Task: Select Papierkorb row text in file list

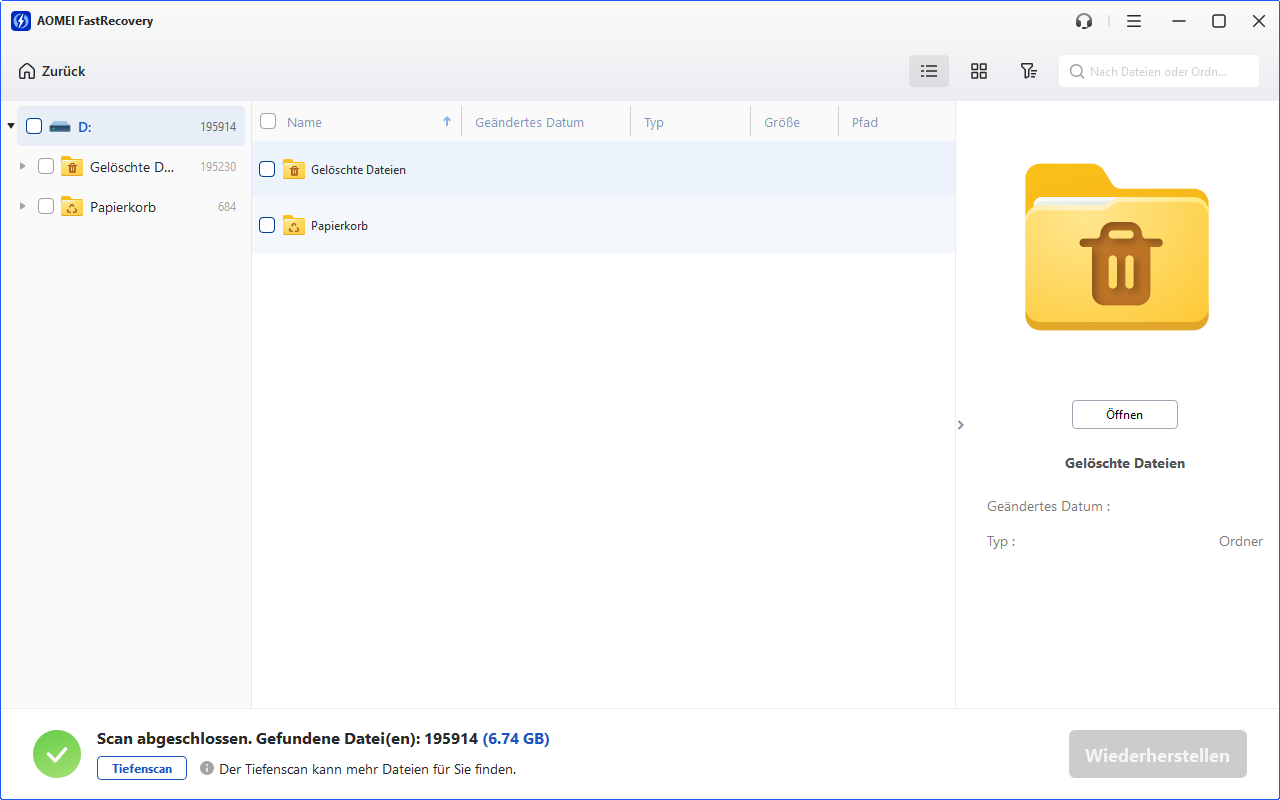Action: [339, 226]
